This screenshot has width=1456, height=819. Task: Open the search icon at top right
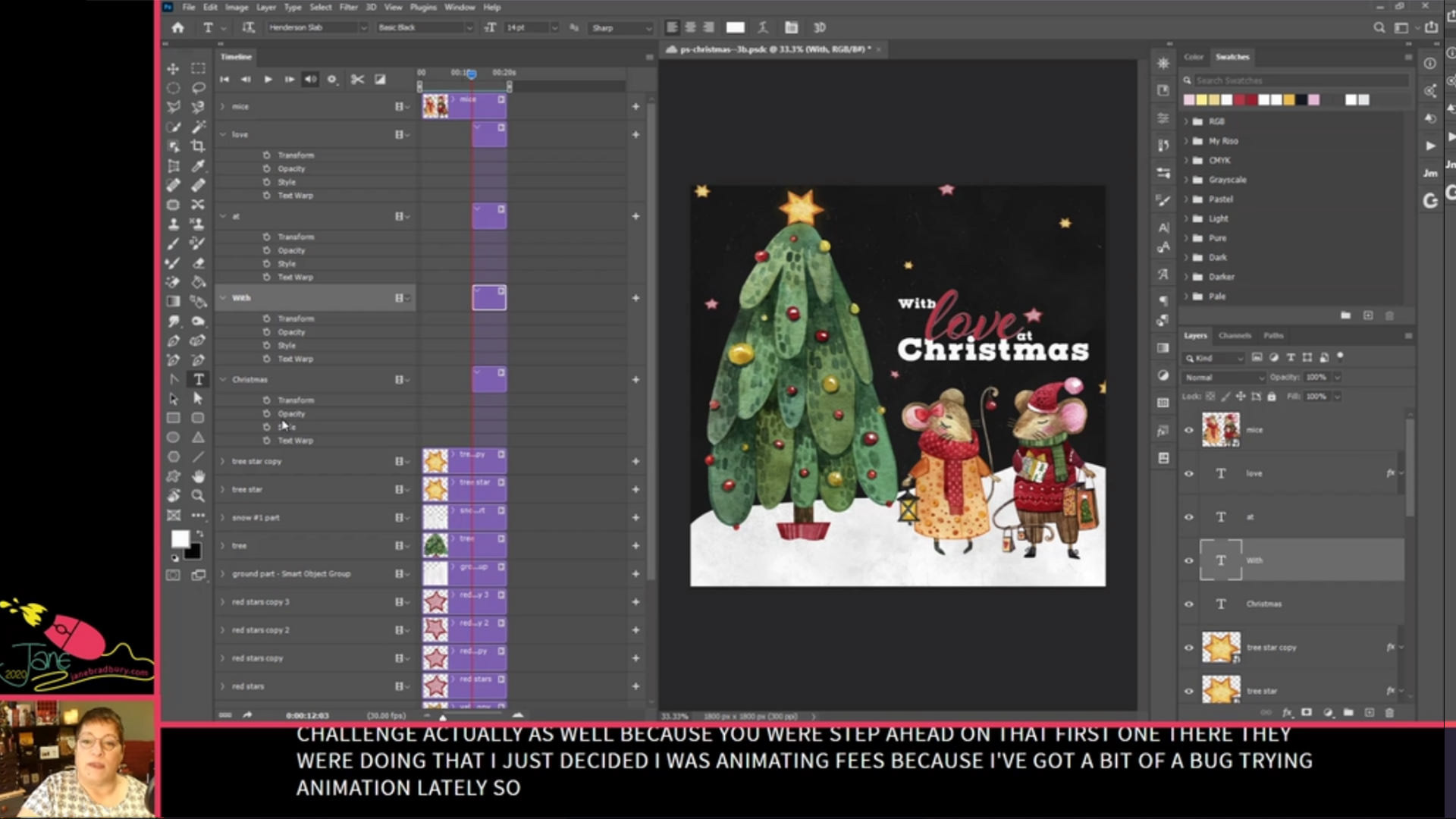[1379, 27]
